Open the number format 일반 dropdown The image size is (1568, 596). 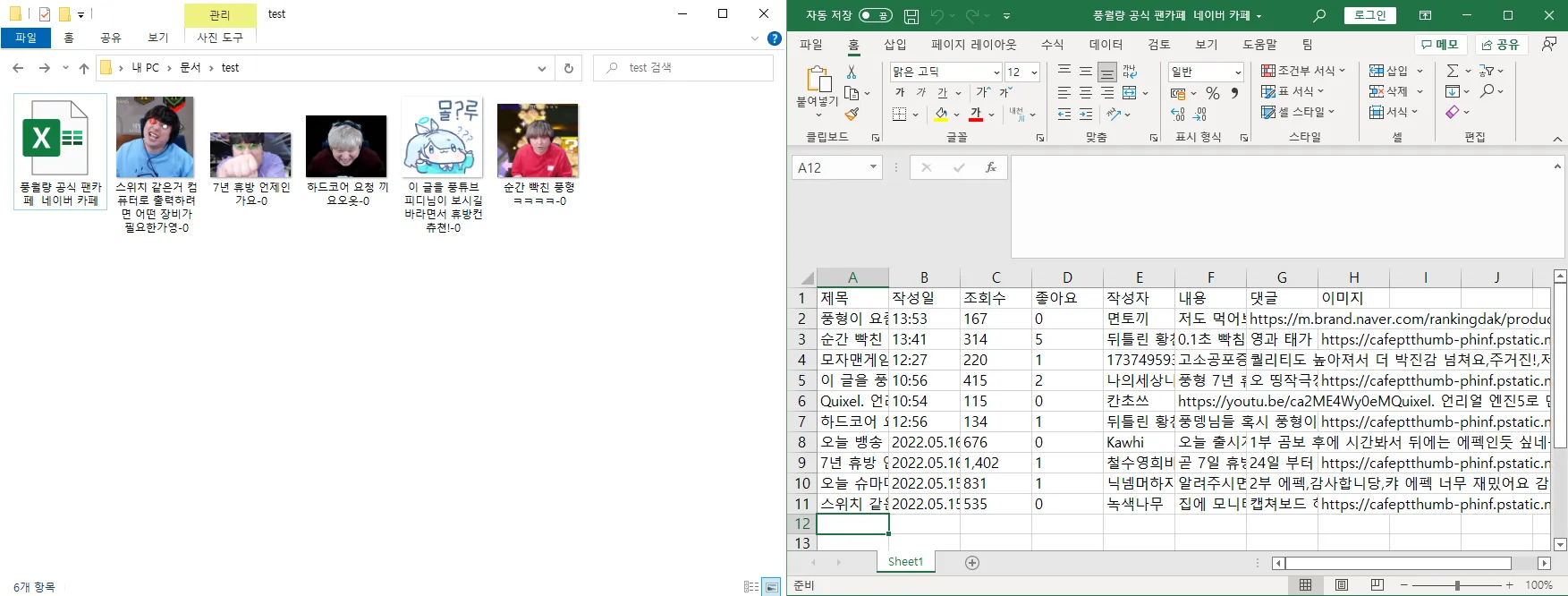pyautogui.click(x=1238, y=72)
